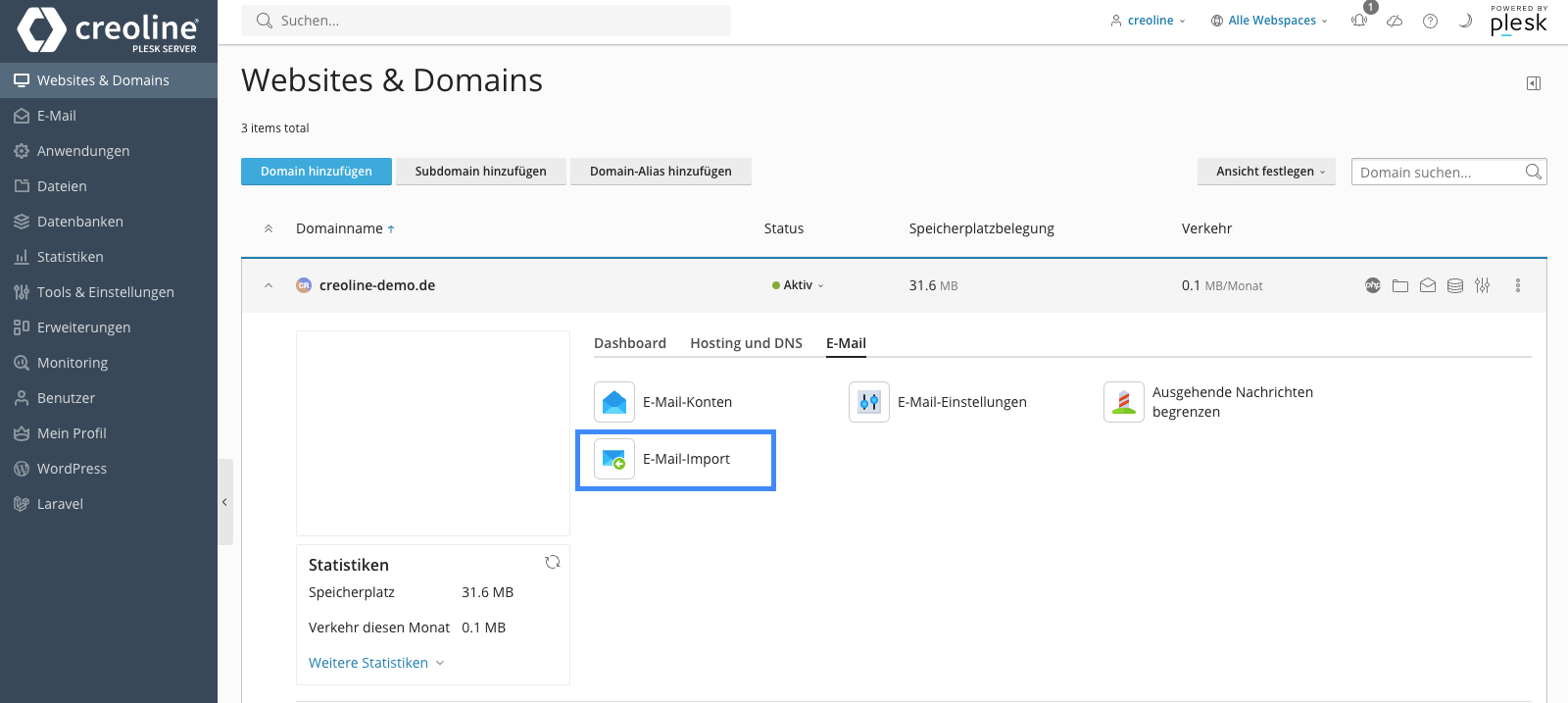Viewport: 1568px width, 703px height.
Task: Click the Plesk logo
Action: (x=1518, y=21)
